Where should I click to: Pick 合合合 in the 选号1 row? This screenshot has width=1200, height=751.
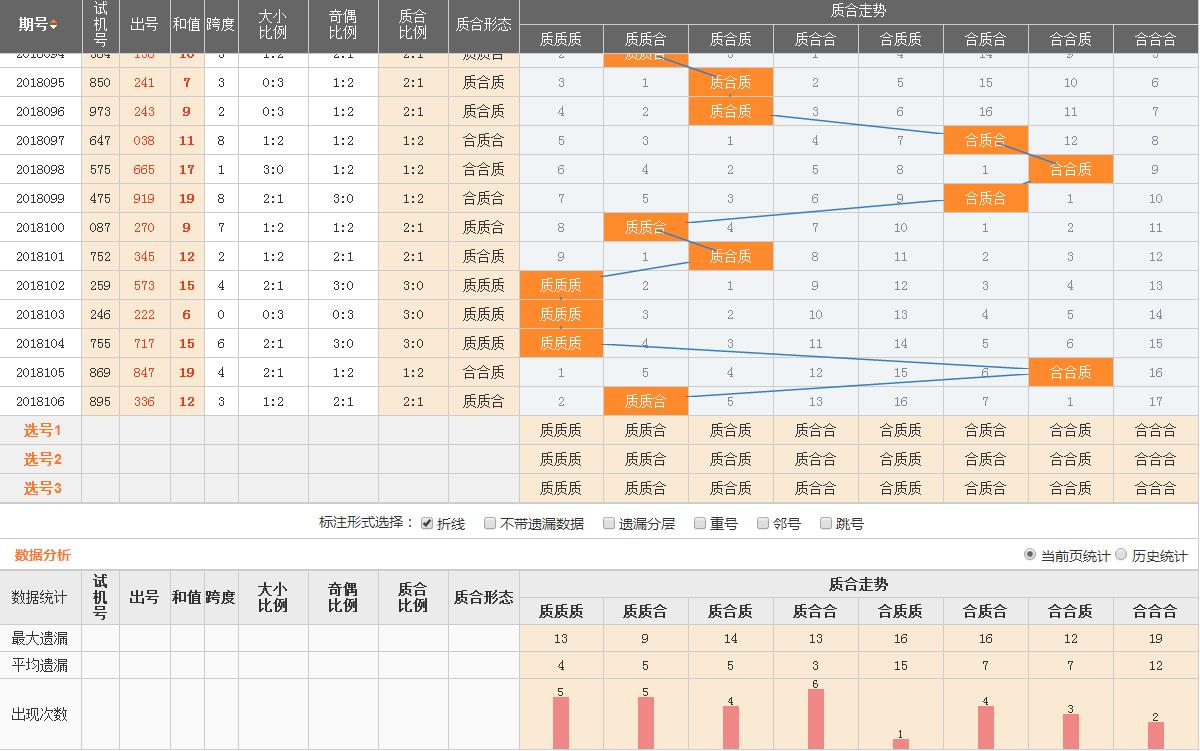point(1156,431)
